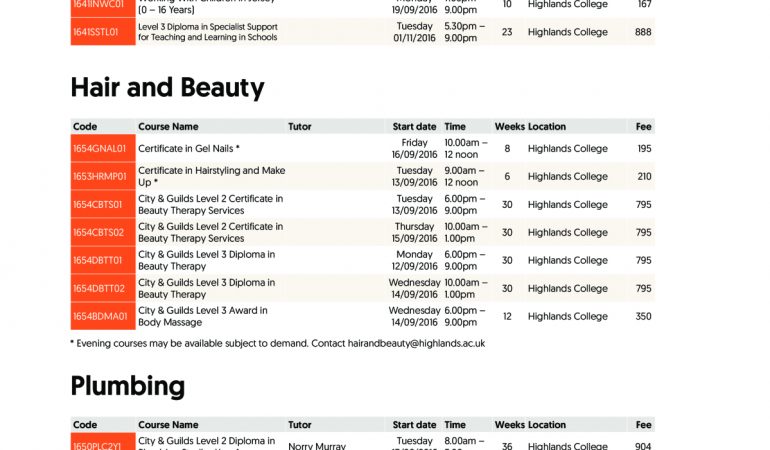Click fee value 888
770x450 pixels.
pyautogui.click(x=643, y=32)
